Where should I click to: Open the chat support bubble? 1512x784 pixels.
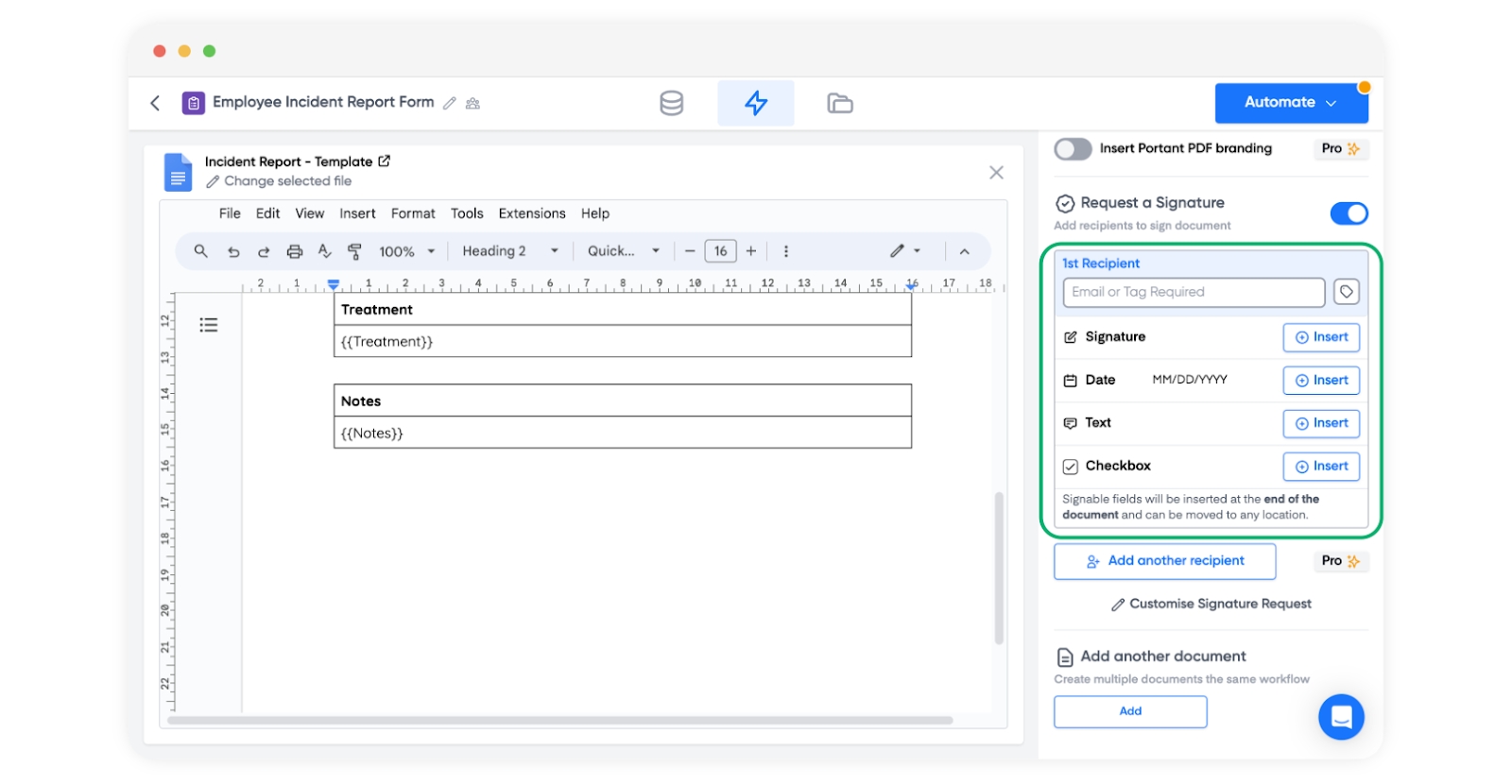(x=1341, y=717)
